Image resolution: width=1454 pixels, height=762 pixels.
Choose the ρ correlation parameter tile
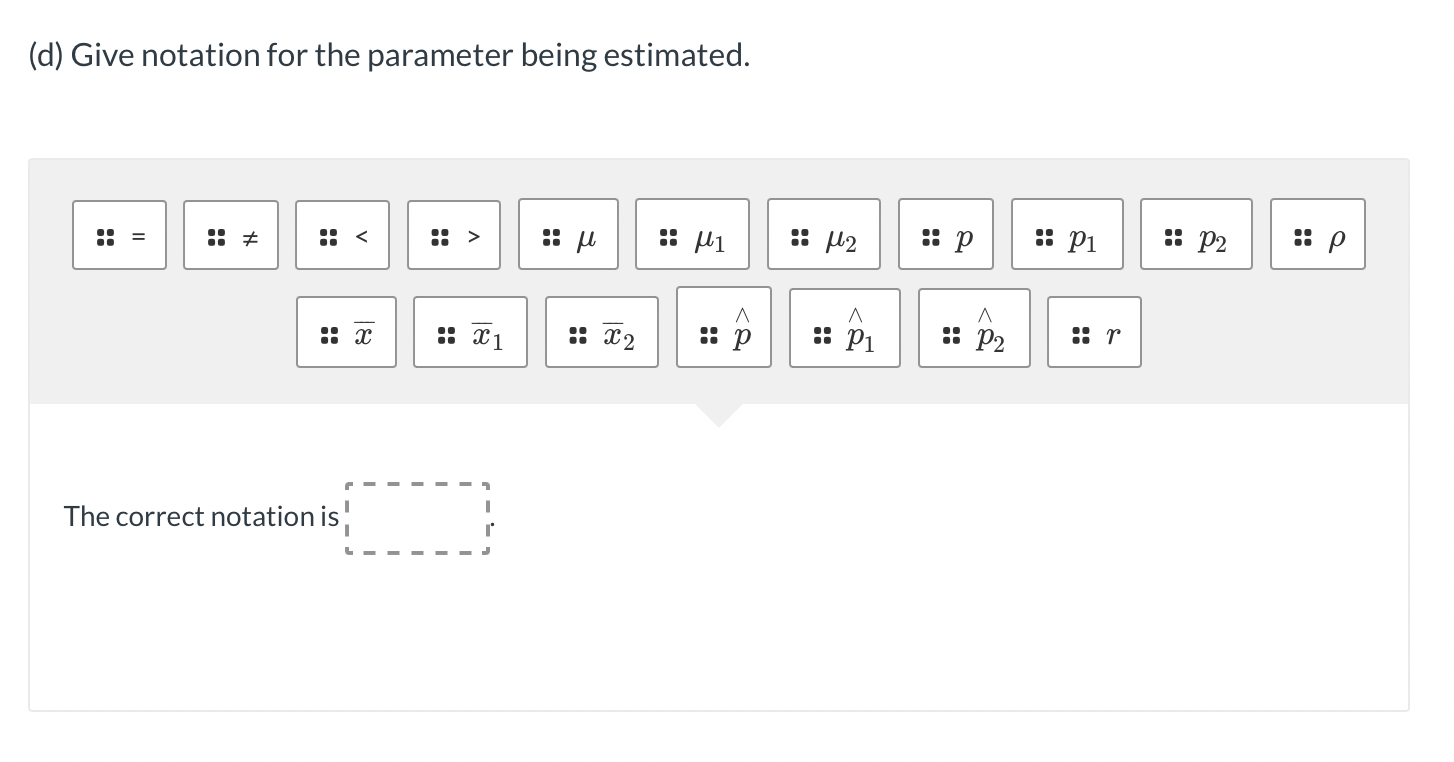(x=1317, y=234)
